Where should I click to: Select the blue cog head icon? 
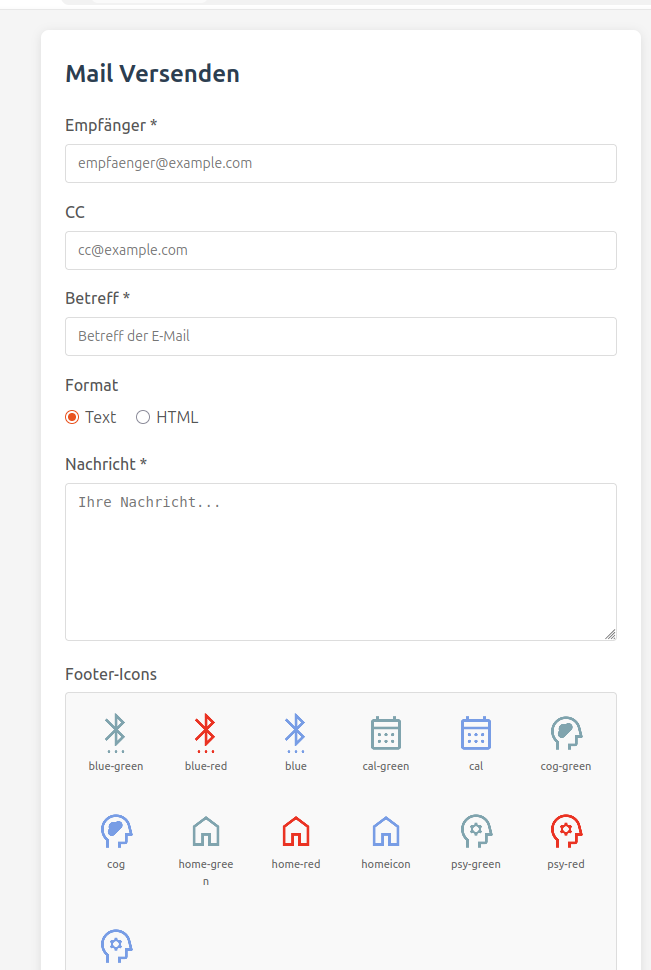(x=116, y=831)
